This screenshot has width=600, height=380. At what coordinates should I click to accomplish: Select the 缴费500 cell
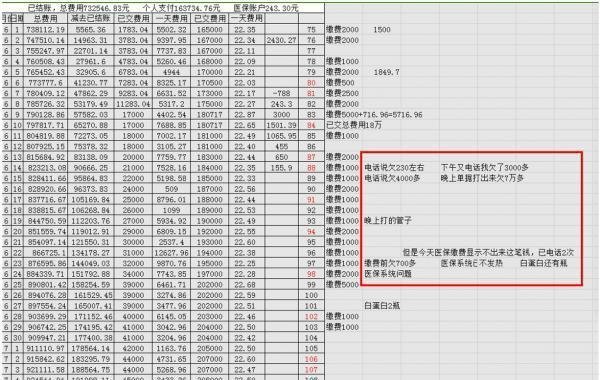click(x=340, y=83)
